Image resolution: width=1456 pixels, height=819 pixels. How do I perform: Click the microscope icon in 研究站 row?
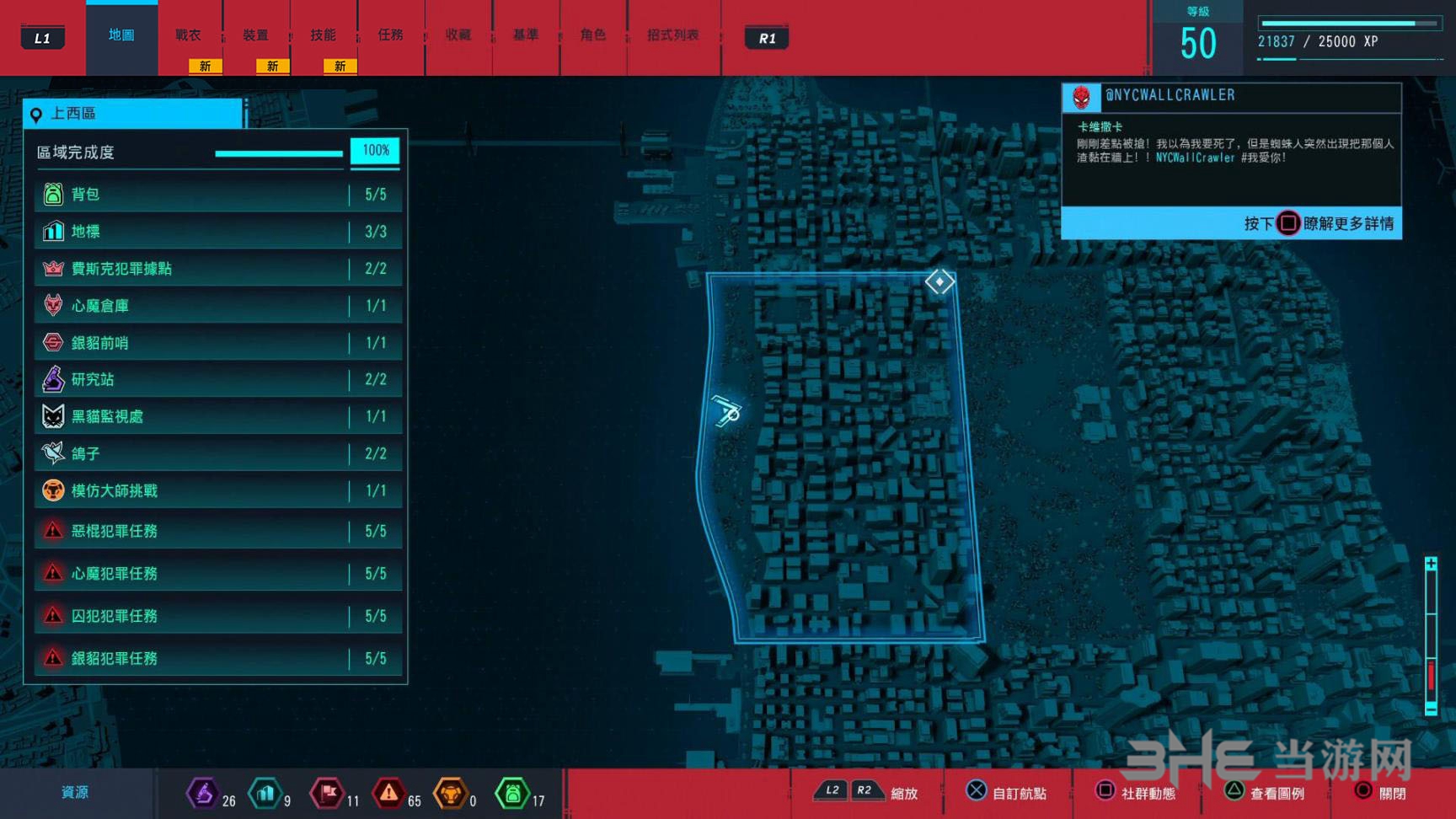pos(53,379)
